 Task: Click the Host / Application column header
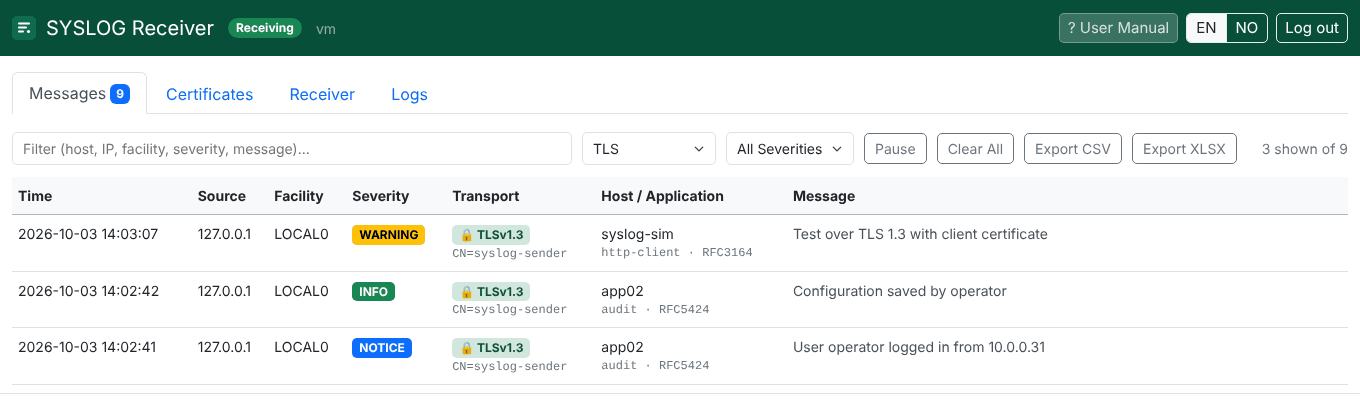click(x=662, y=196)
